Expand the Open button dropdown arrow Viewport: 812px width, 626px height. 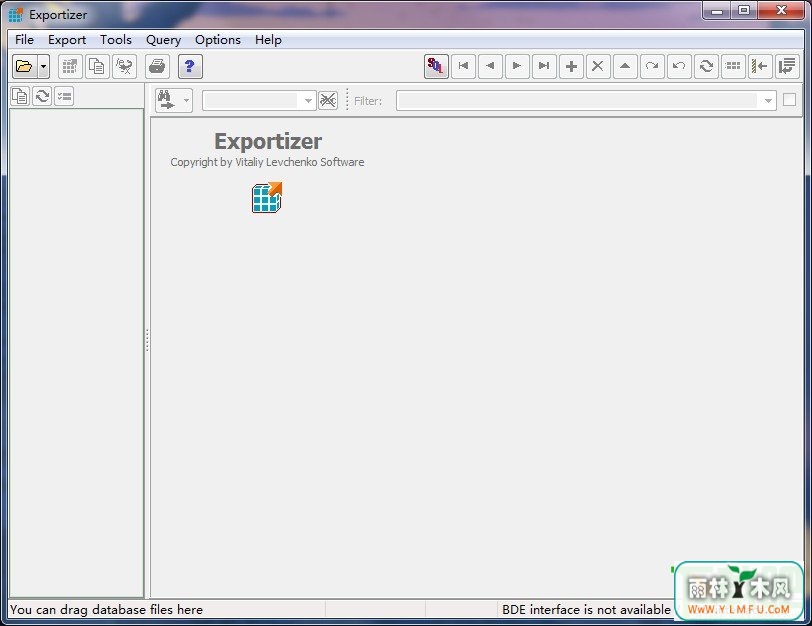[44, 66]
